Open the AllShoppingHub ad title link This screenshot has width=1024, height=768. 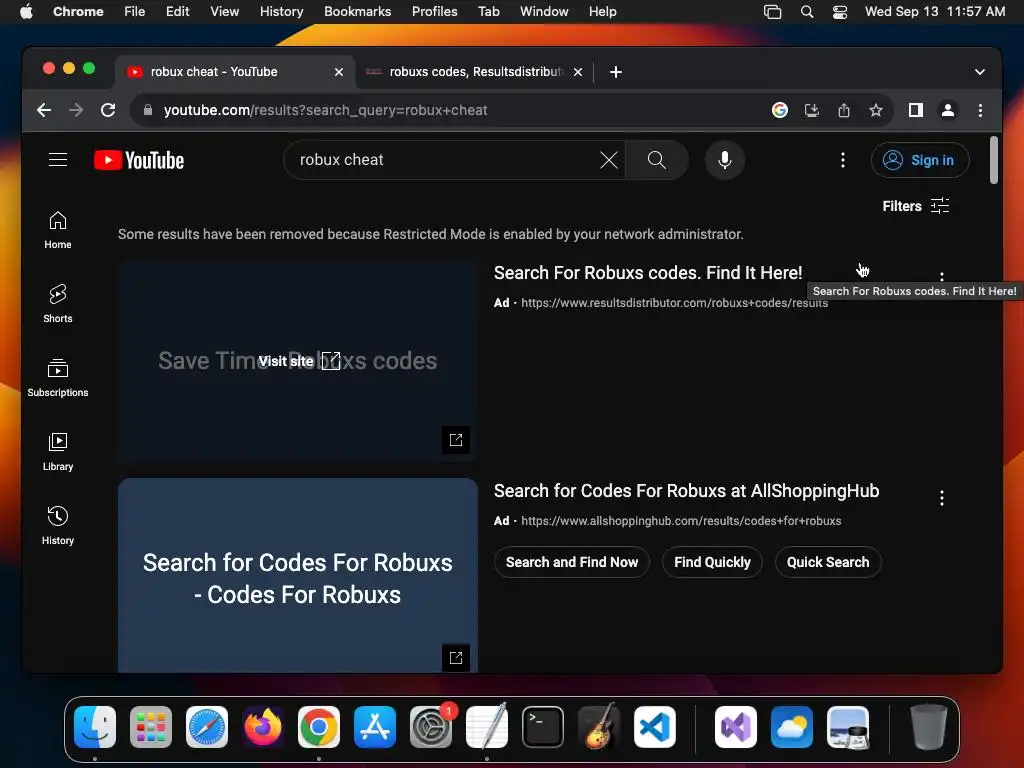coord(686,491)
